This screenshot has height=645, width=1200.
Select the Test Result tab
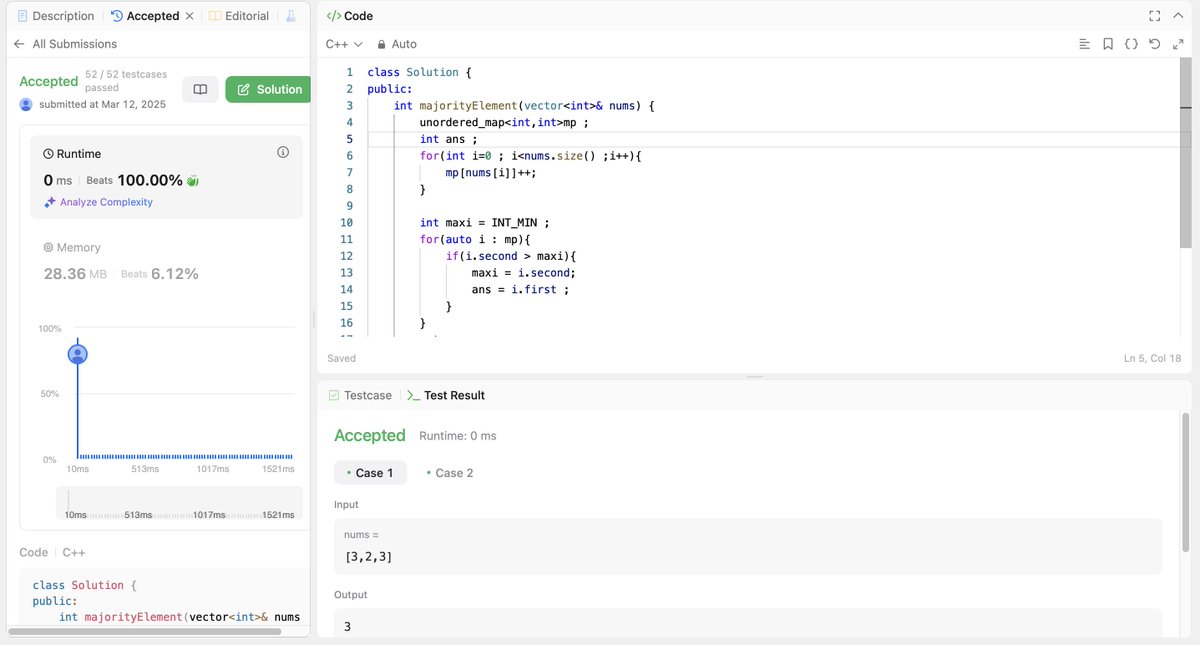point(446,395)
